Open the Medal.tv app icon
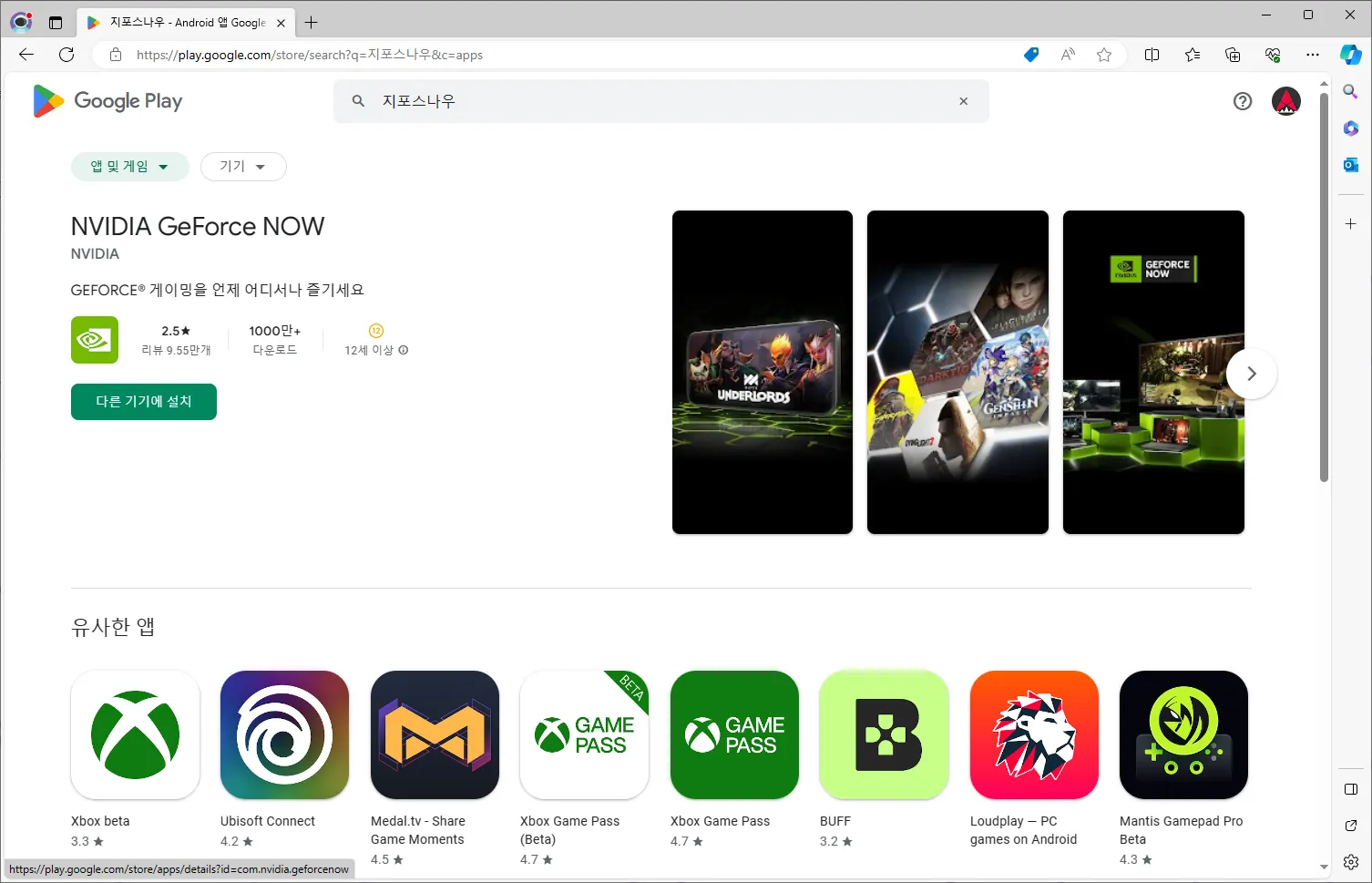Image resolution: width=1372 pixels, height=883 pixels. (435, 735)
